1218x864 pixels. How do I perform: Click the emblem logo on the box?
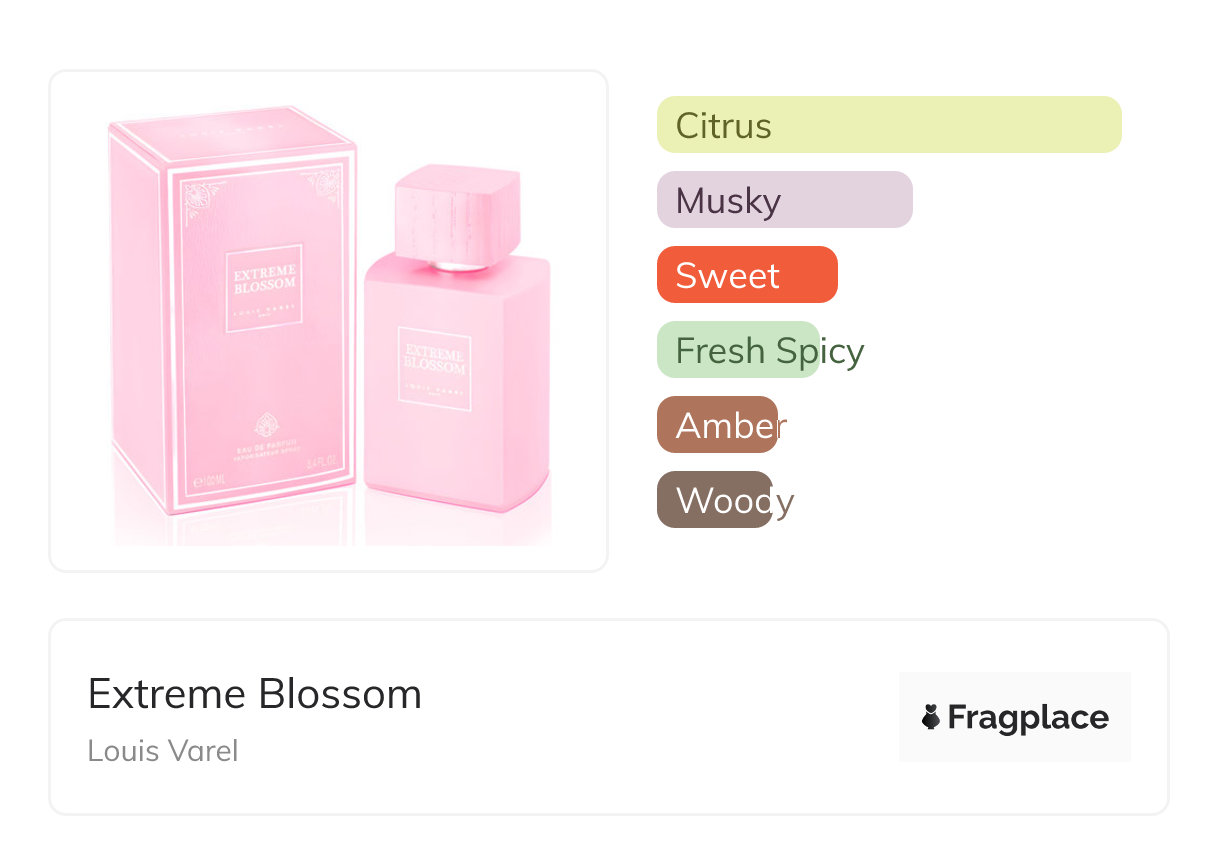tap(265, 423)
